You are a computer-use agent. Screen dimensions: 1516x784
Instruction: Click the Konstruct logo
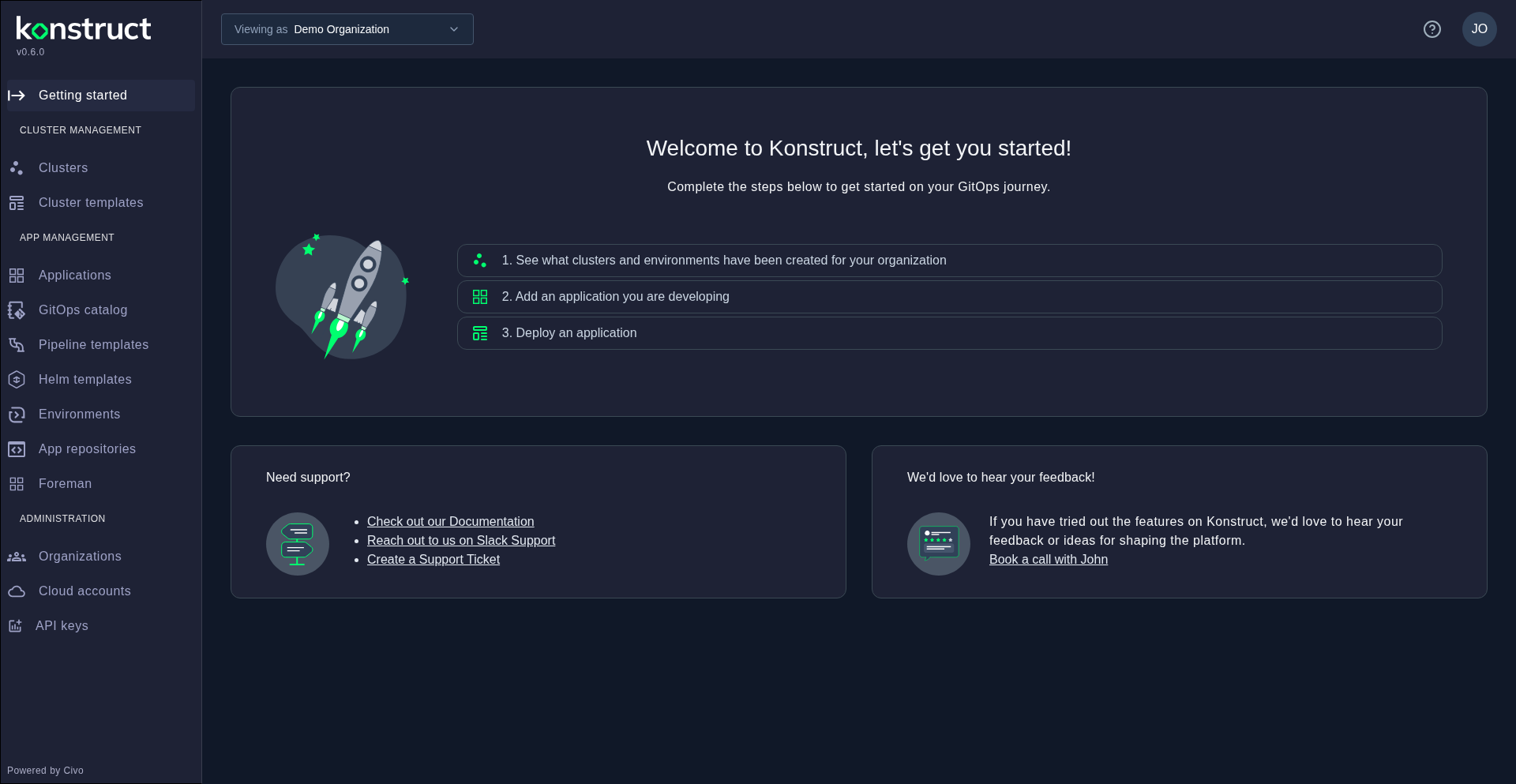(84, 29)
